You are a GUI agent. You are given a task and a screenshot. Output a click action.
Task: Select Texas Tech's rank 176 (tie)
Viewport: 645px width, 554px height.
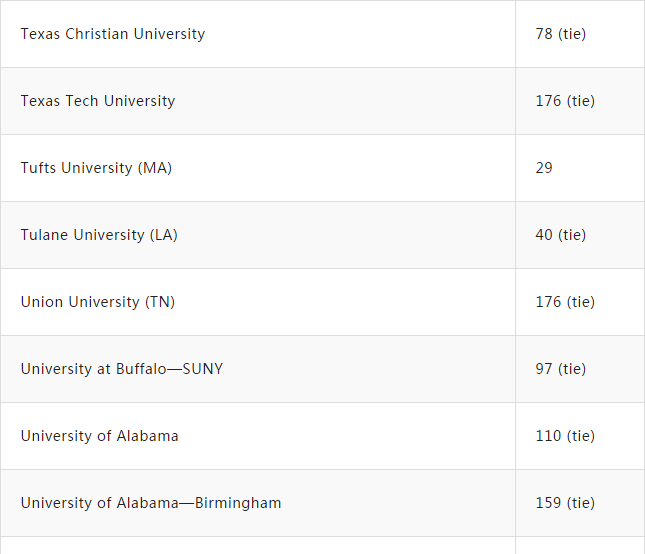565,101
